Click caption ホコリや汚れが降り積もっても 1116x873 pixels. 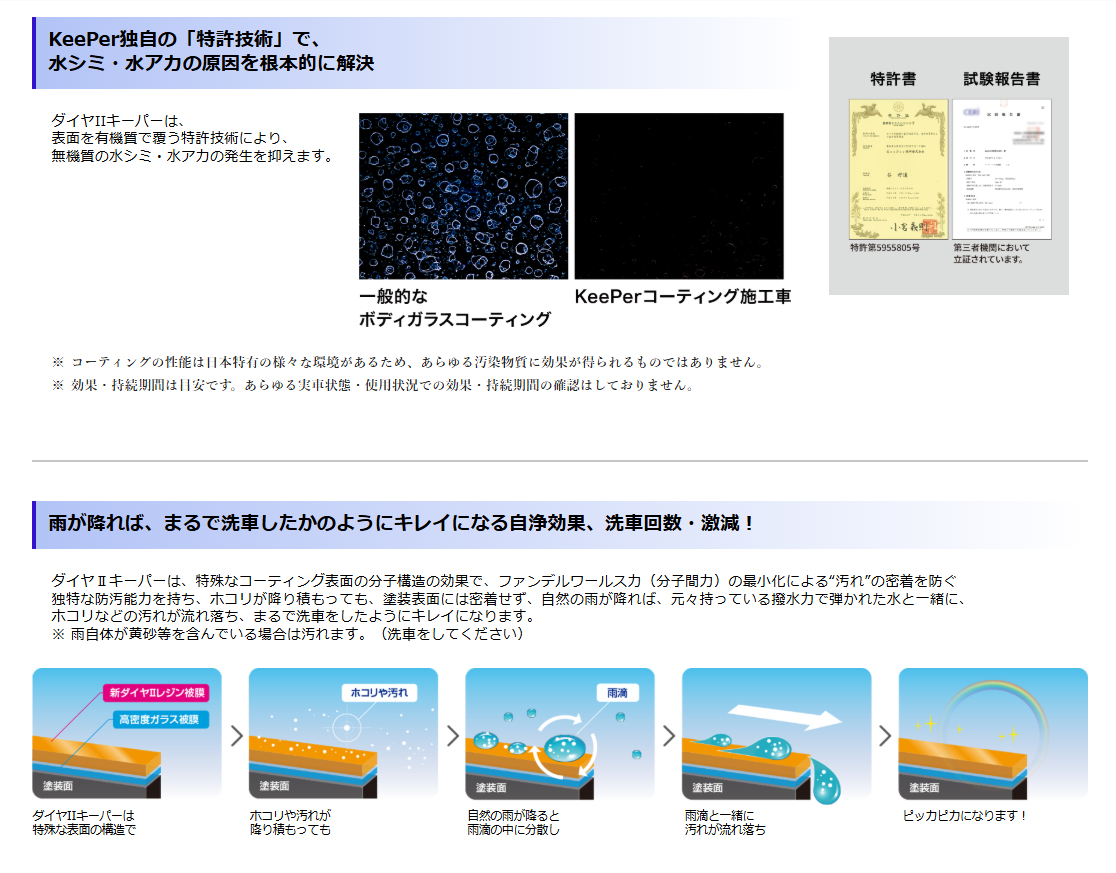pyautogui.click(x=290, y=822)
